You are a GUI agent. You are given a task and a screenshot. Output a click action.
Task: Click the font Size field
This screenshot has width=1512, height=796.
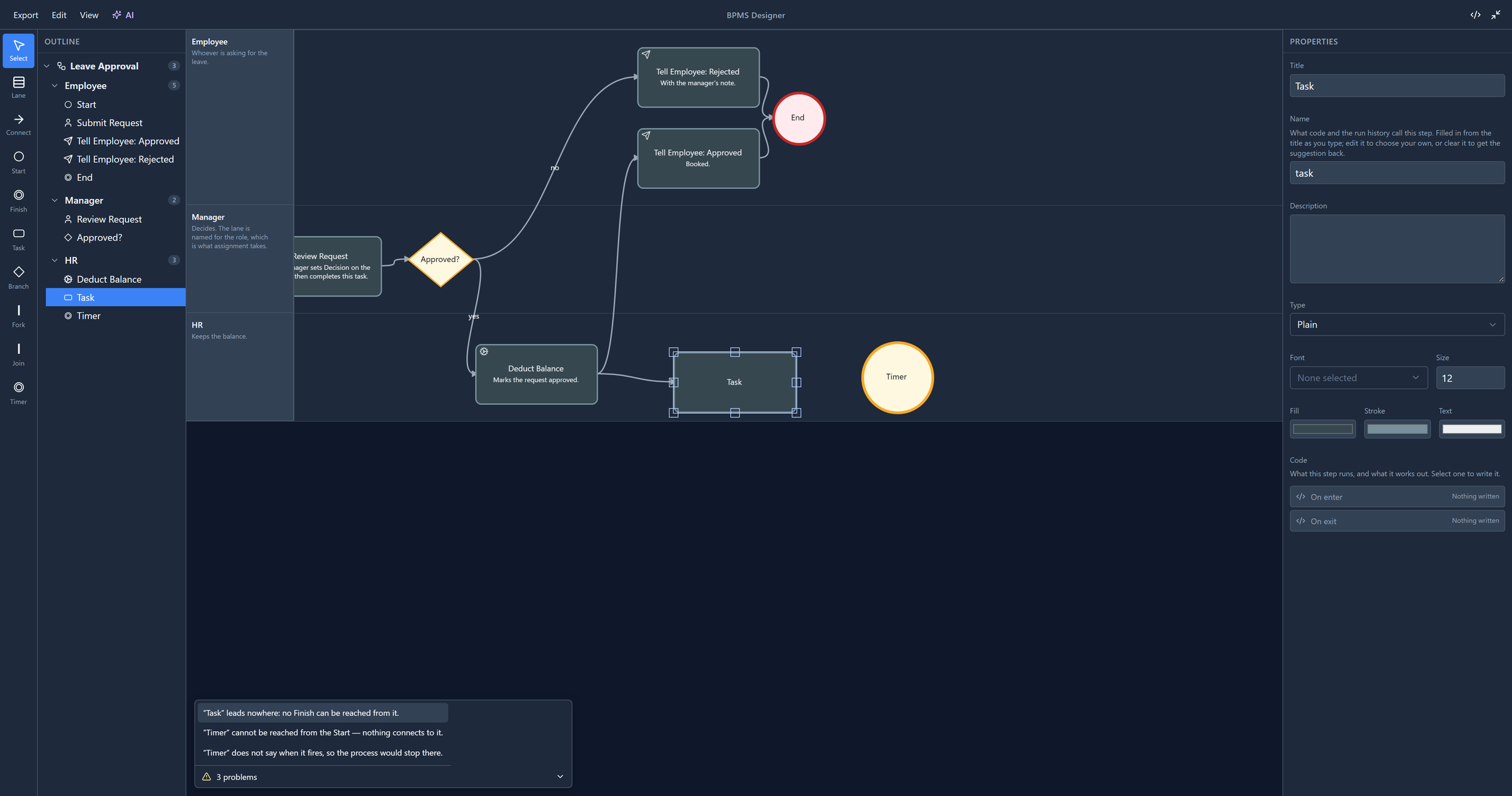[x=1470, y=378]
